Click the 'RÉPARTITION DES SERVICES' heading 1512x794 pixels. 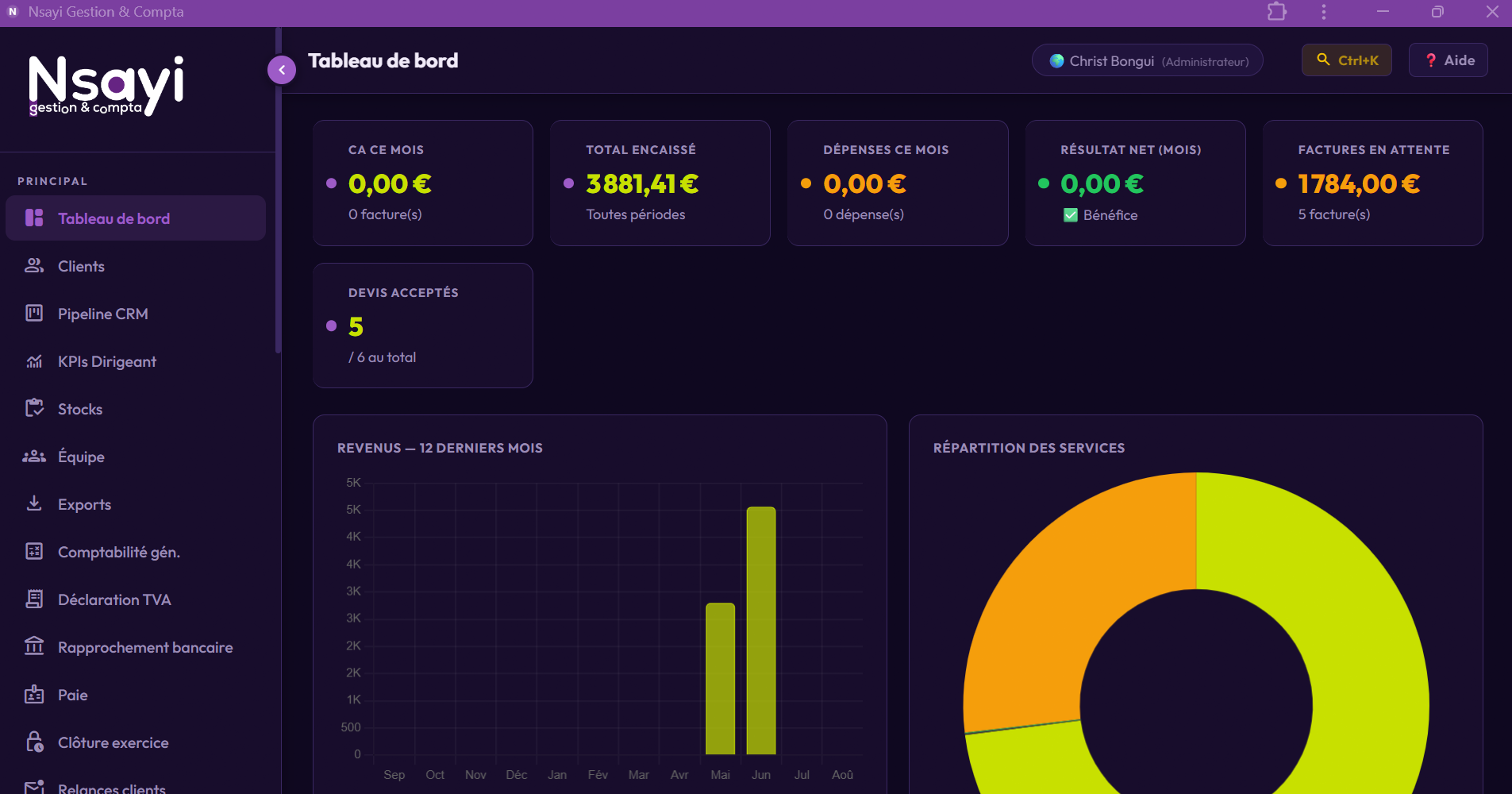pyautogui.click(x=1029, y=448)
